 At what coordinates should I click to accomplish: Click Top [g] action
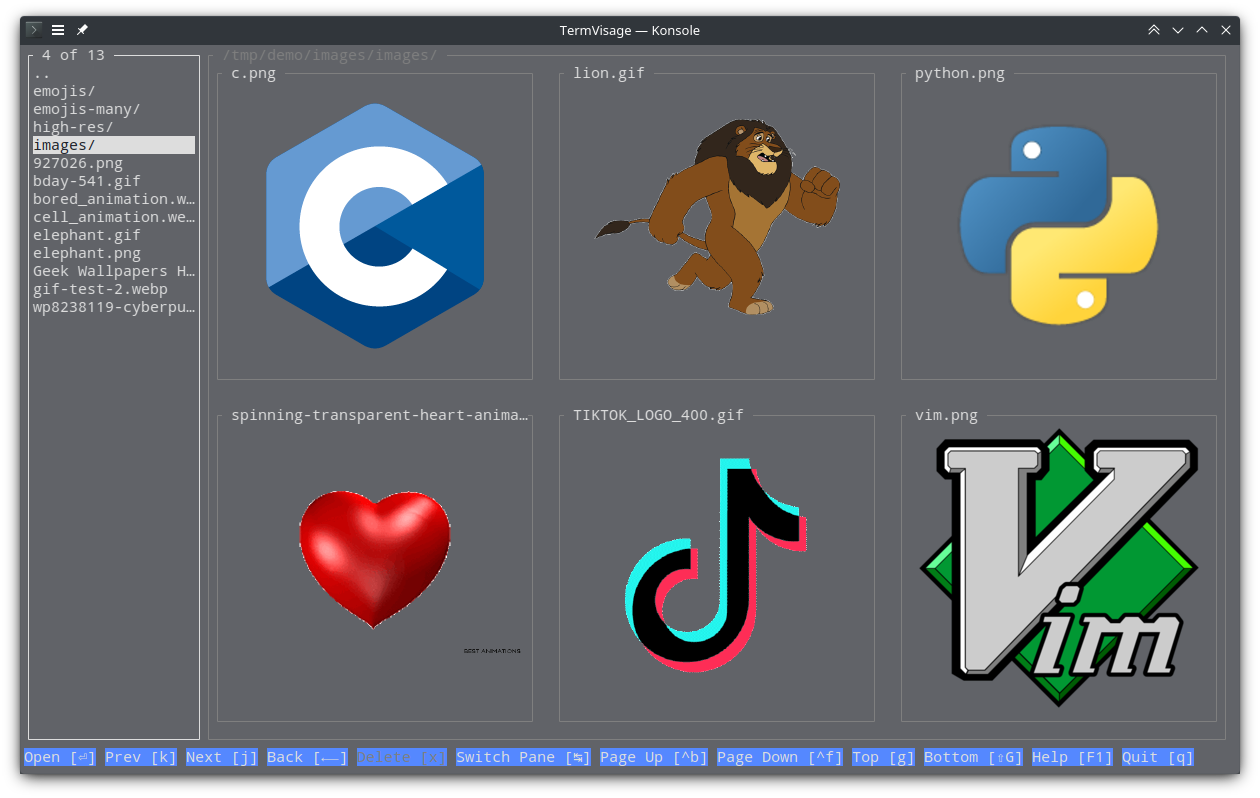click(883, 757)
